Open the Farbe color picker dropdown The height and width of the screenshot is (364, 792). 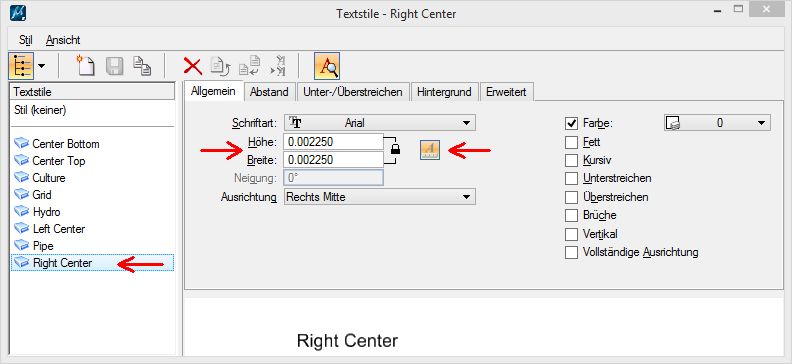(x=717, y=123)
